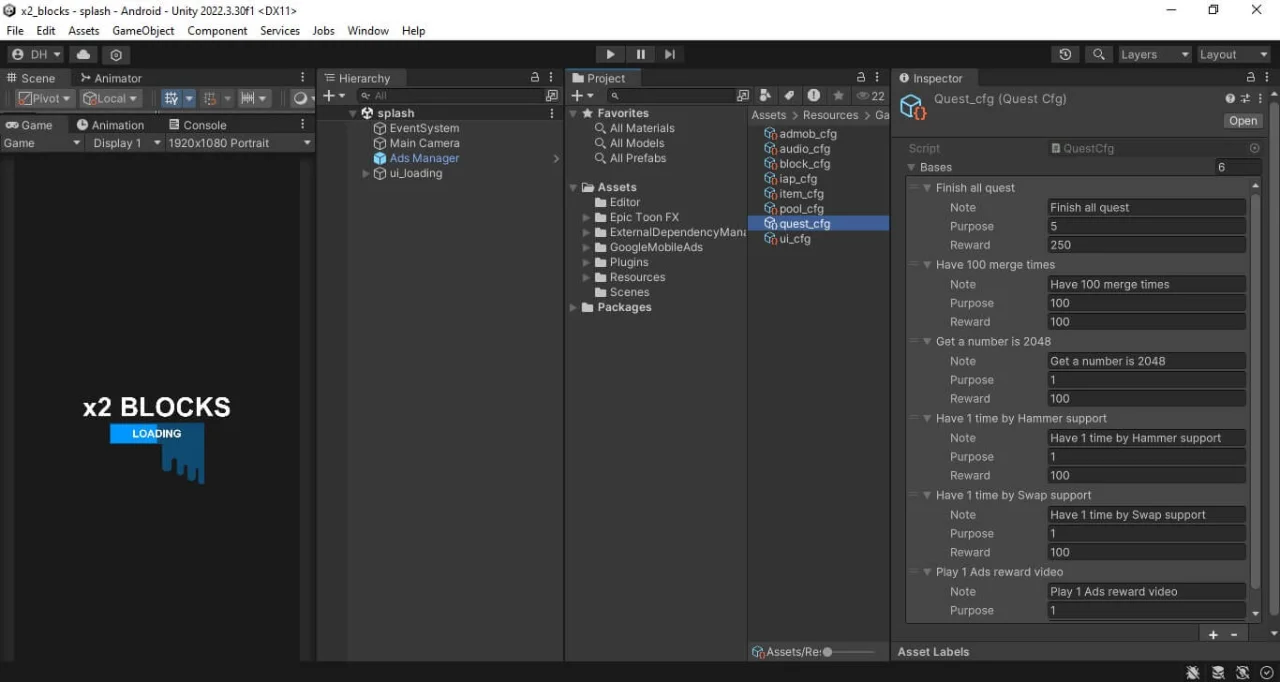Image resolution: width=1280 pixels, height=682 pixels.
Task: Toggle the Hierarchy panel lock icon
Action: point(535,78)
